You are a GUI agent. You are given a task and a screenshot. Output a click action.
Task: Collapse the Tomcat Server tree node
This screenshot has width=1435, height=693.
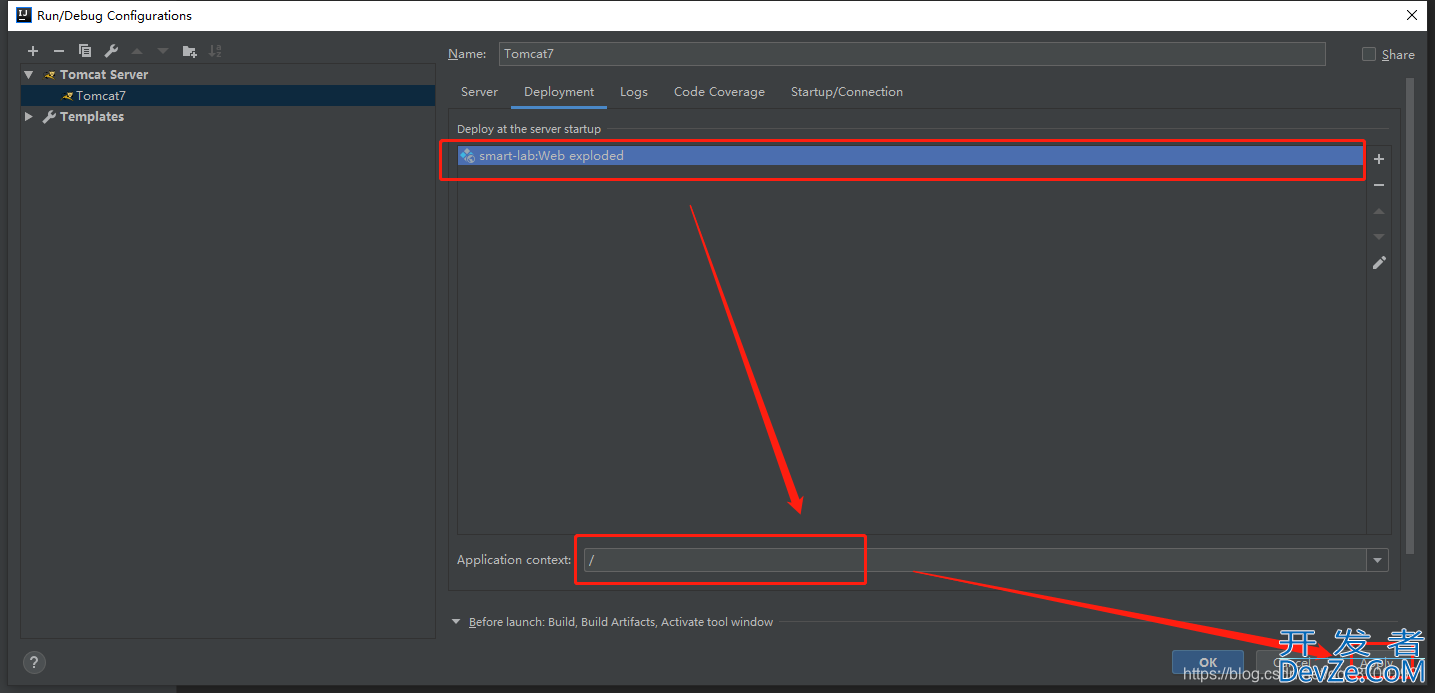point(29,75)
